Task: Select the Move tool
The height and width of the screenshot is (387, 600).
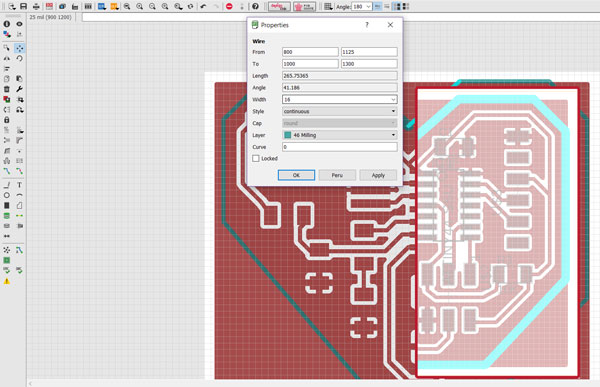Action: click(19, 48)
